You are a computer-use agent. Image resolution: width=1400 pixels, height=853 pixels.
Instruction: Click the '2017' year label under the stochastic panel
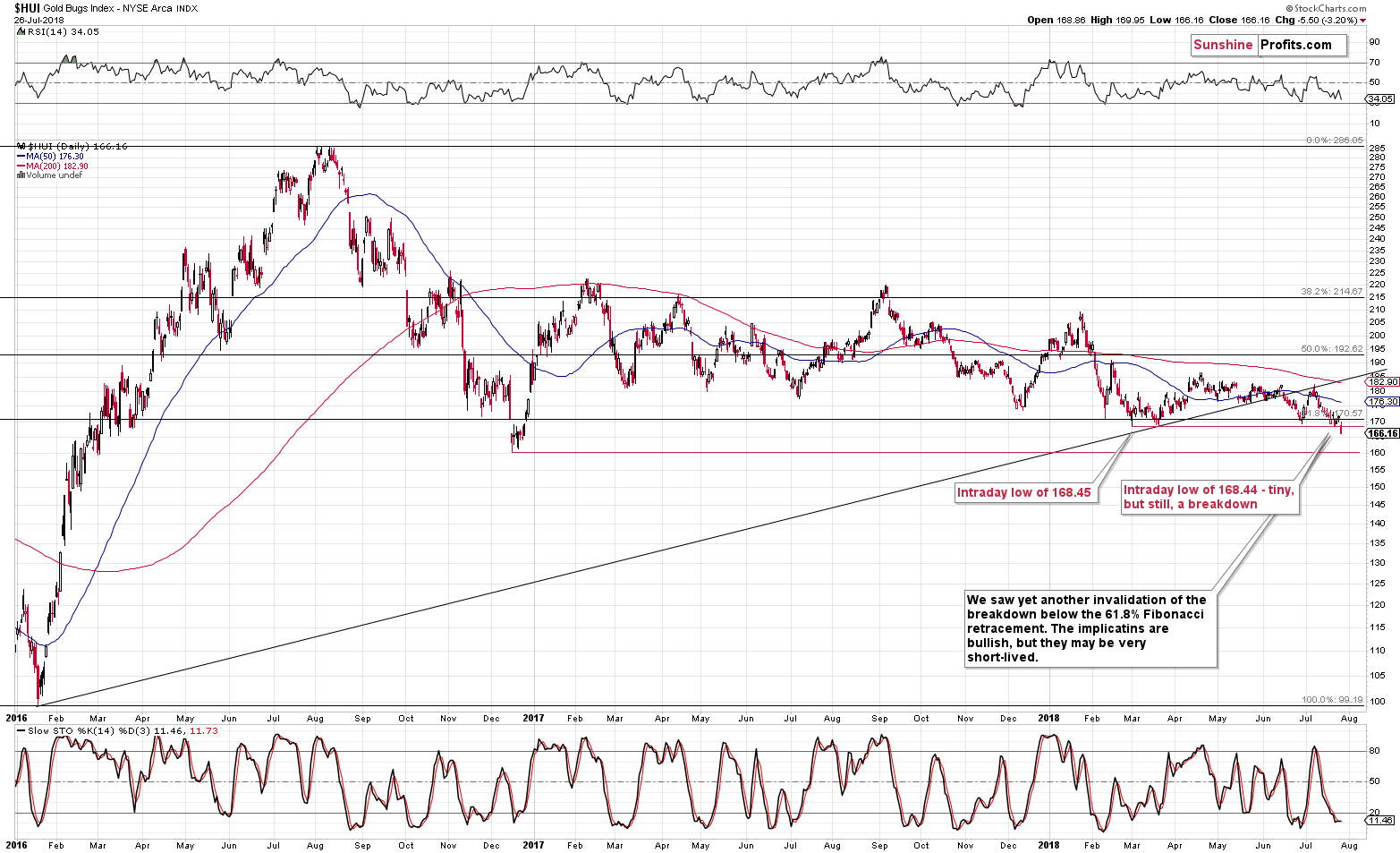[x=533, y=845]
